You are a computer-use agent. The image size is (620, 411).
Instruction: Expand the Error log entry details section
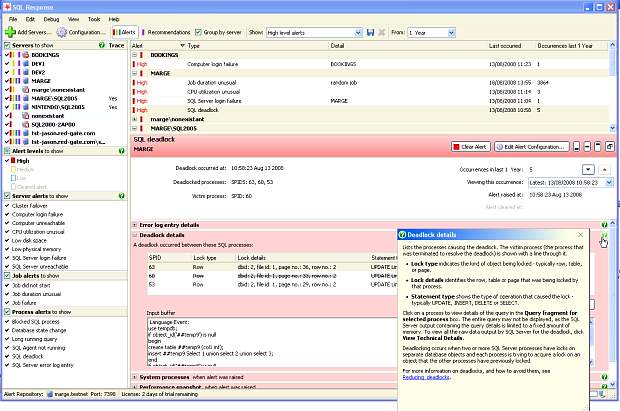tap(136, 225)
